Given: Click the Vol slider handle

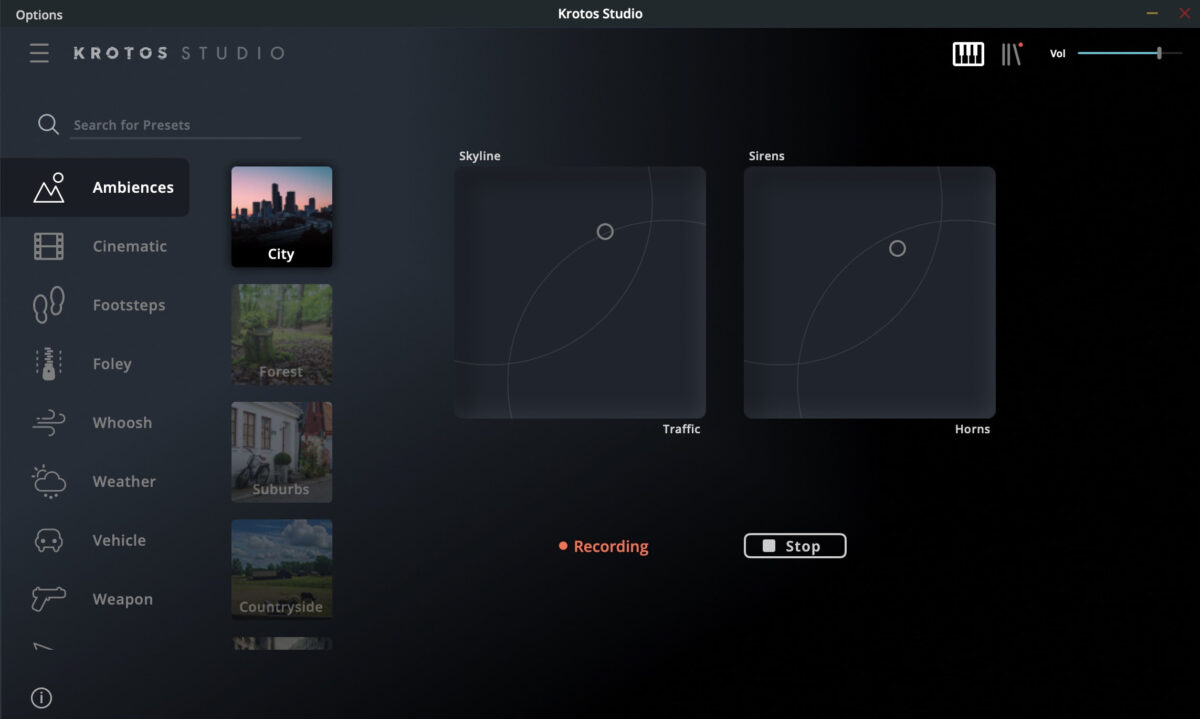Looking at the screenshot, I should (1159, 53).
